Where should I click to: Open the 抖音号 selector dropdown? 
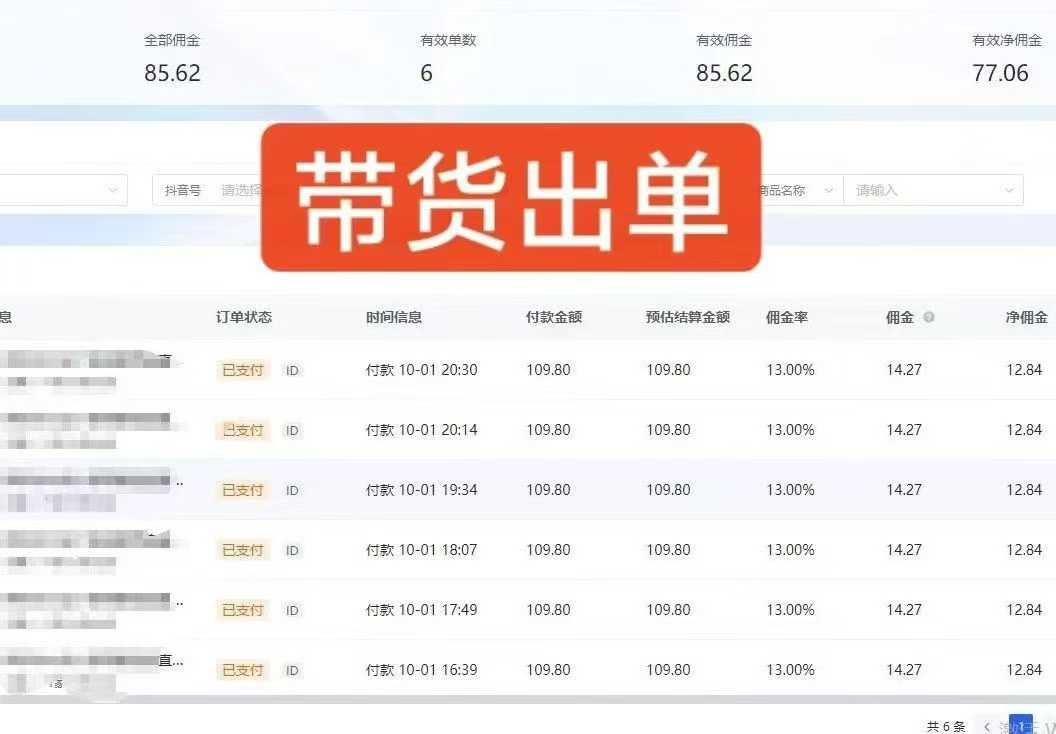(x=240, y=190)
